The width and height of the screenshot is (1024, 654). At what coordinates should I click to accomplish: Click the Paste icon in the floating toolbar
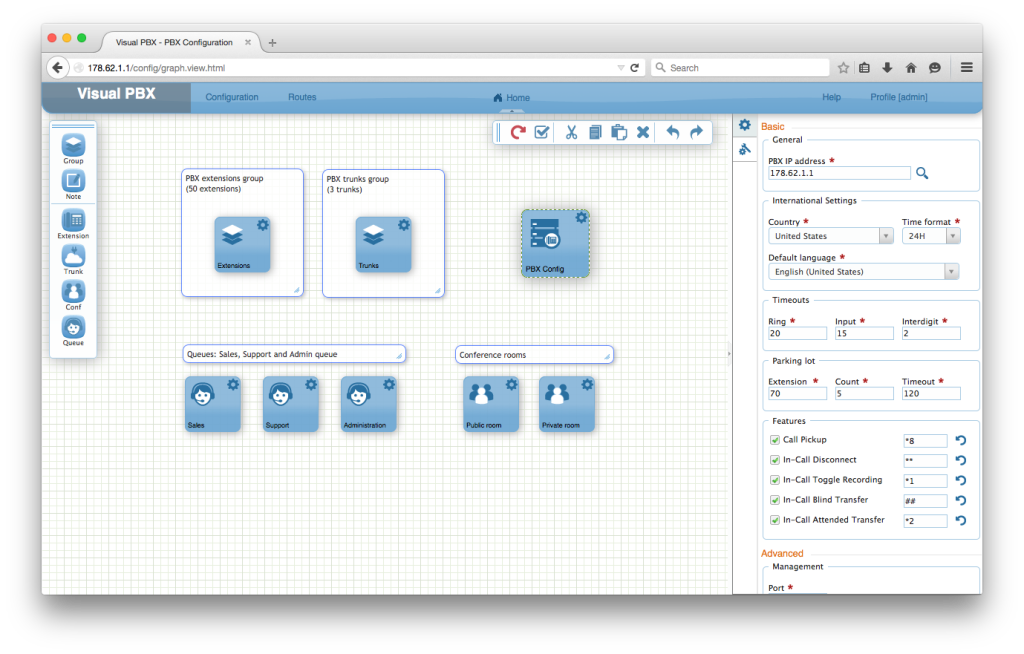tap(619, 132)
